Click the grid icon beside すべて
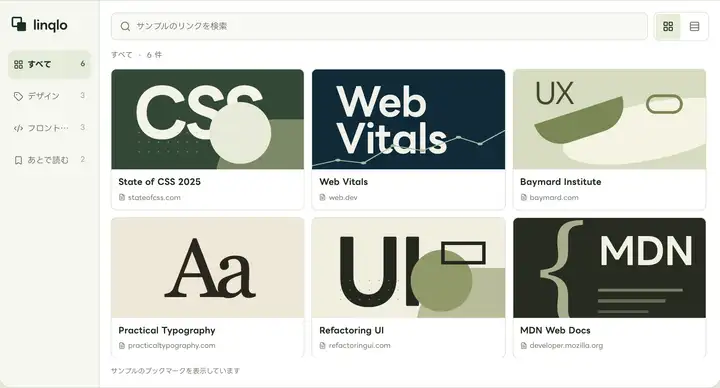This screenshot has height=388, width=720. pyautogui.click(x=18, y=65)
